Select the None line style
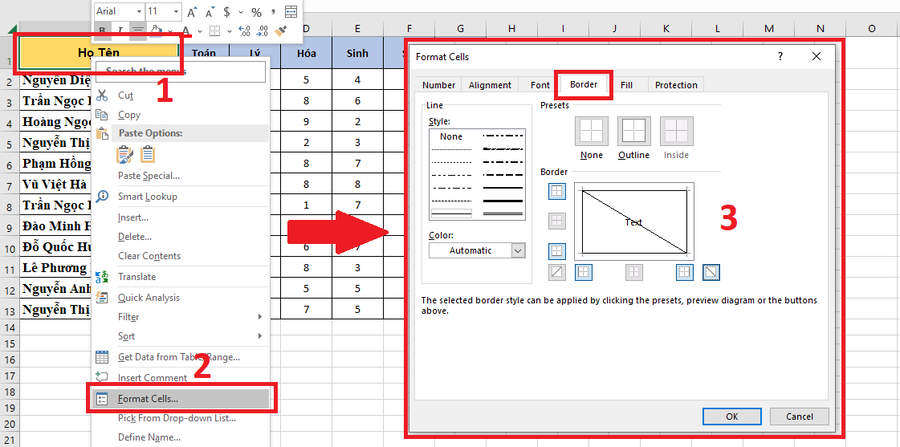 tap(451, 137)
